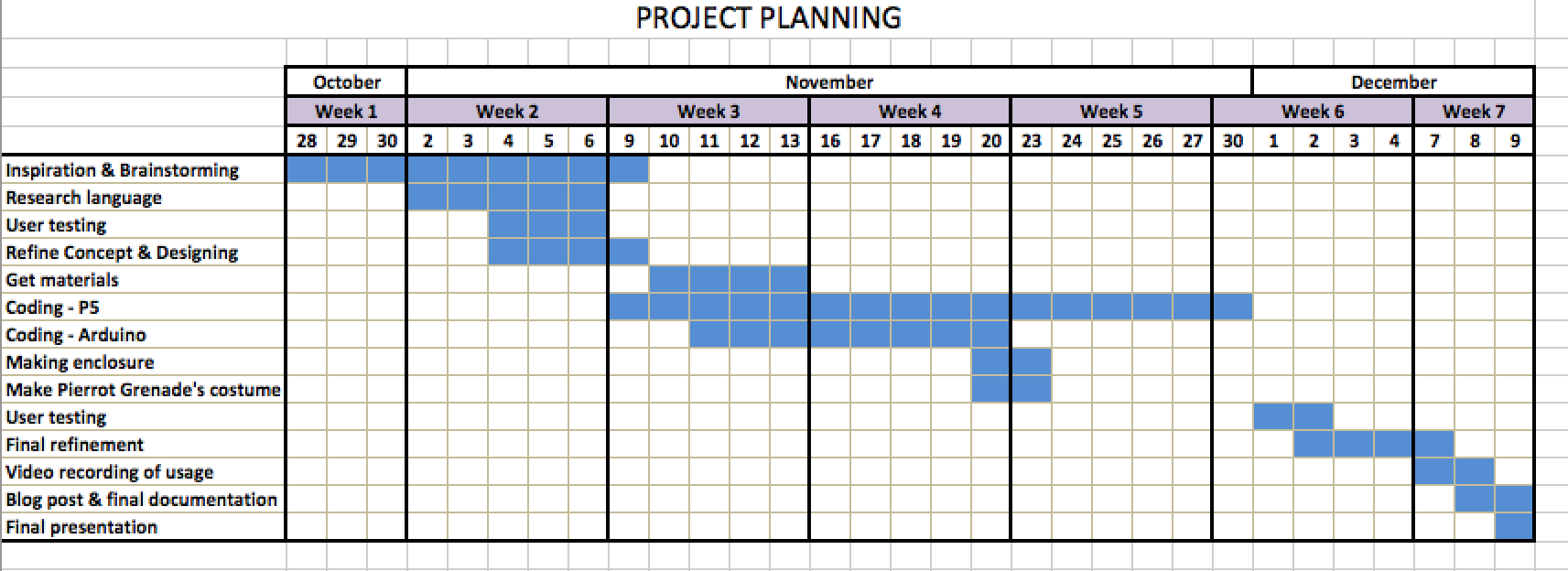Click the Research language row label
This screenshot has height=571, width=1568.
point(83,198)
